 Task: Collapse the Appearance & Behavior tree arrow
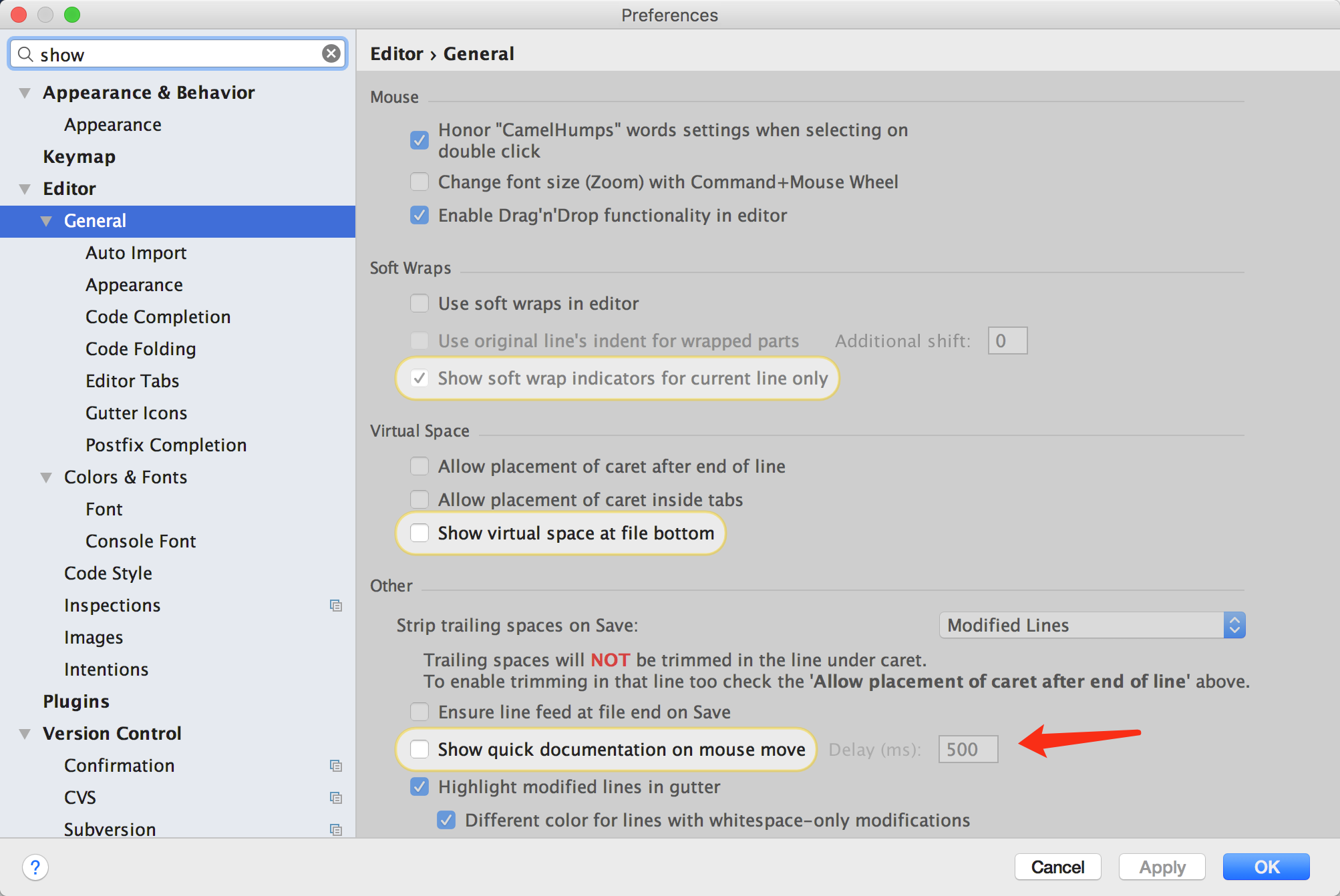point(25,93)
